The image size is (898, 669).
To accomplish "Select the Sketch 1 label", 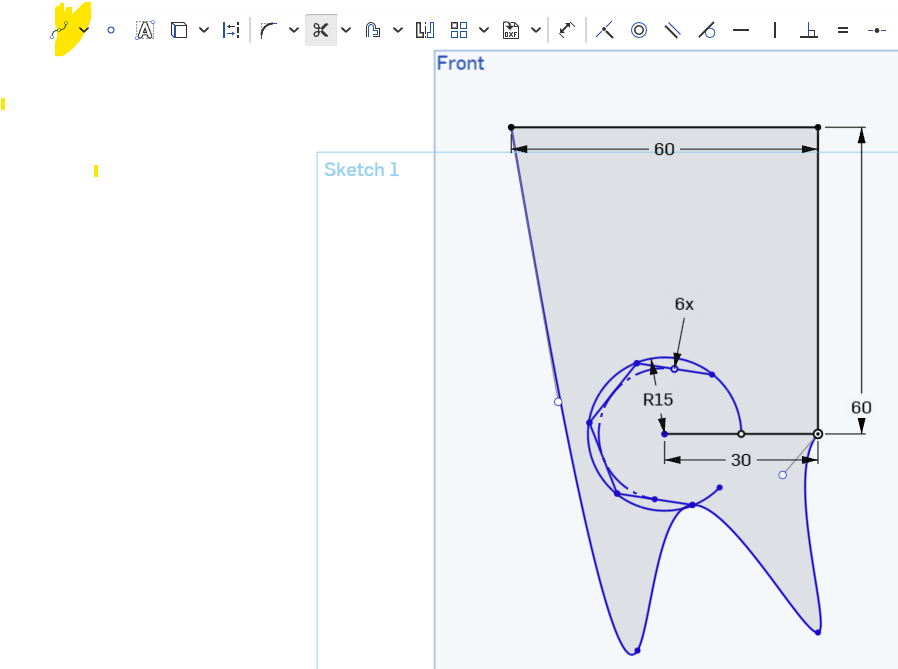I will [x=361, y=170].
